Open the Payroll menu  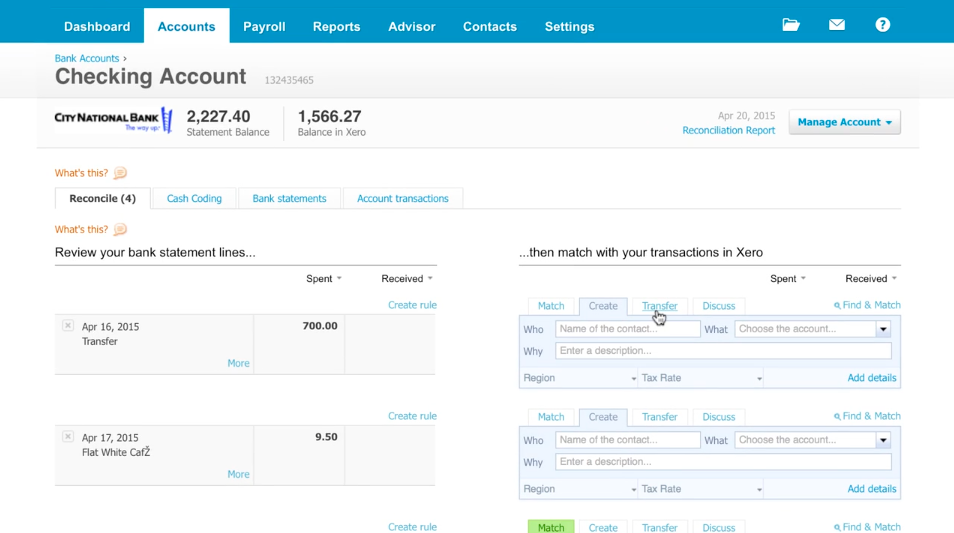coord(264,27)
